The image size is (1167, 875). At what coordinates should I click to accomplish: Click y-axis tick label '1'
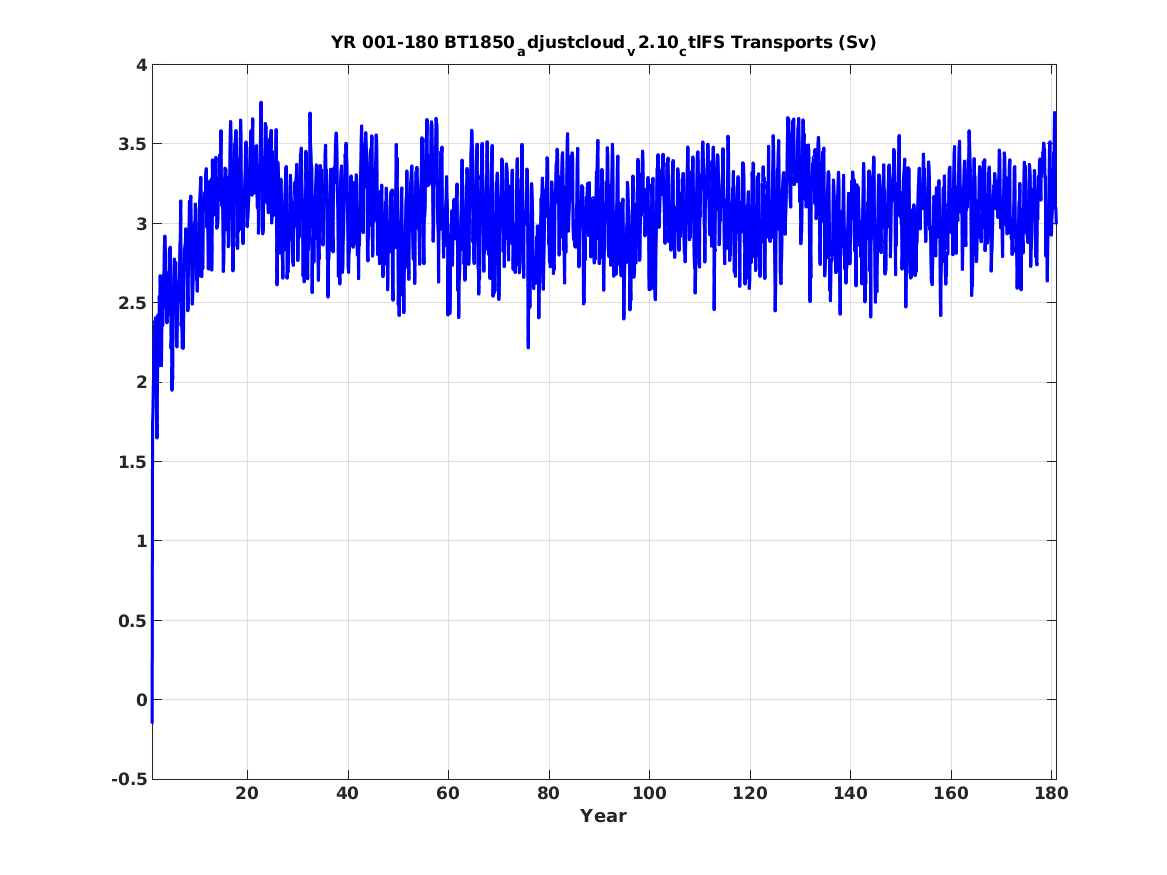141,541
